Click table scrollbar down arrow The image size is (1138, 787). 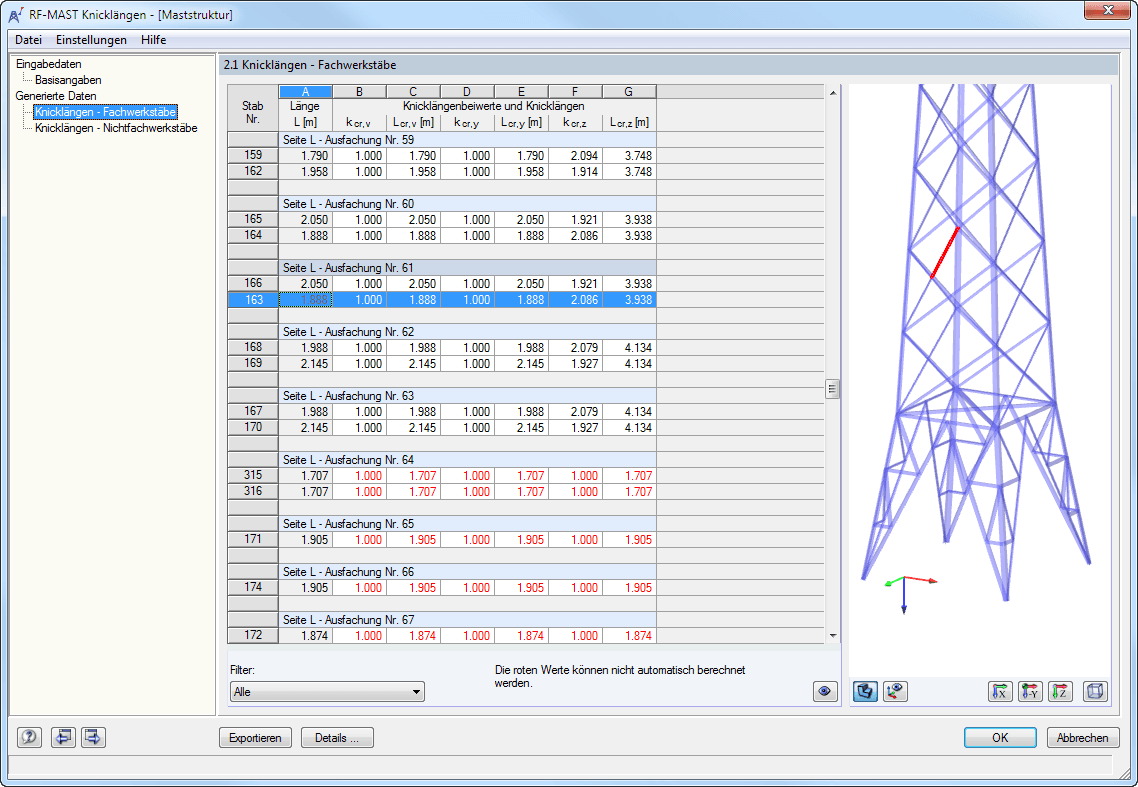(832, 636)
